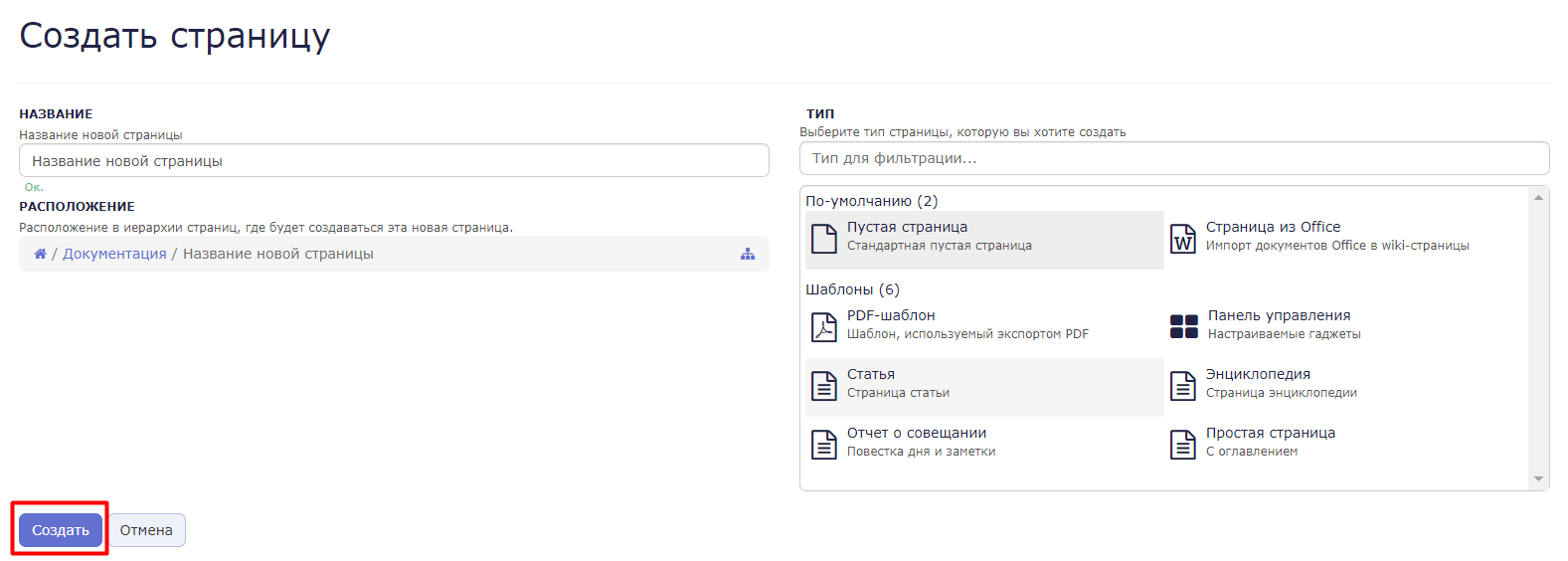Click the Стандартная пустая страница description
This screenshot has width=1568, height=561.
tap(940, 246)
